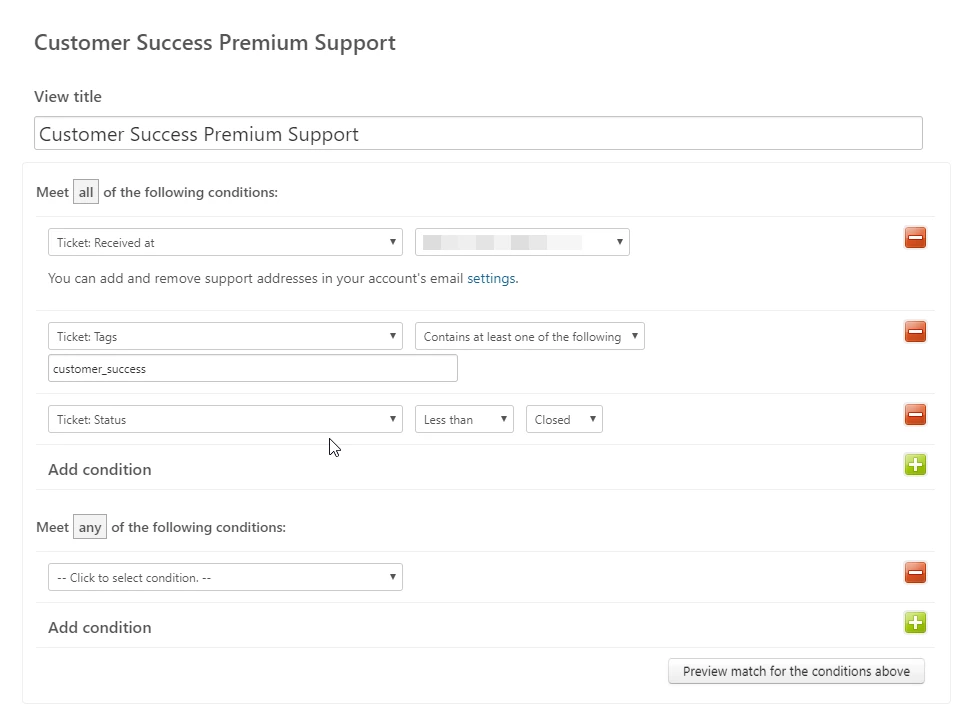This screenshot has height=710, width=962.
Task: Open the Ticket: Status field dropdown
Action: pos(225,420)
